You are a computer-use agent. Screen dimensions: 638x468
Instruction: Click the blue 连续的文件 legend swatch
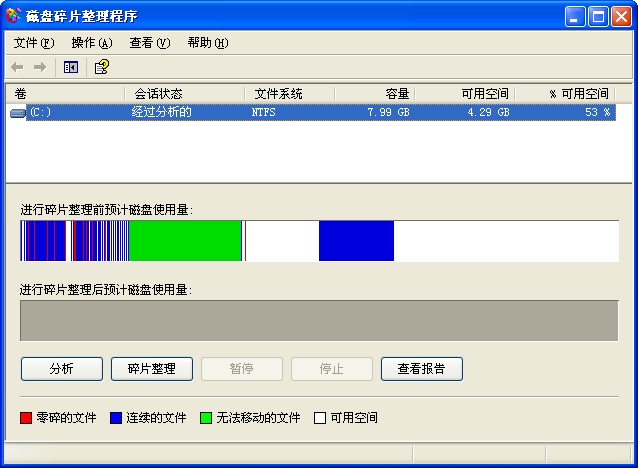click(x=116, y=418)
